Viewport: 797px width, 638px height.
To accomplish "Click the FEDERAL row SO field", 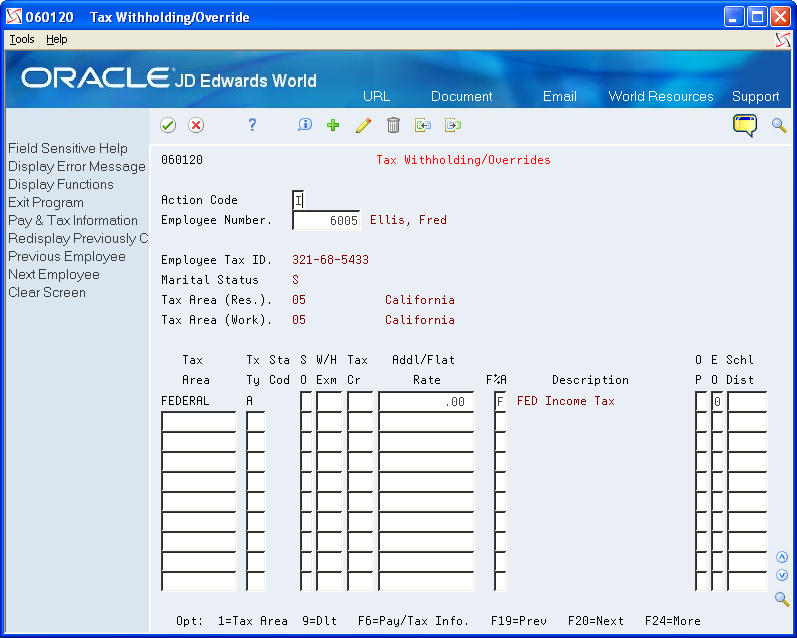I will pyautogui.click(x=305, y=401).
